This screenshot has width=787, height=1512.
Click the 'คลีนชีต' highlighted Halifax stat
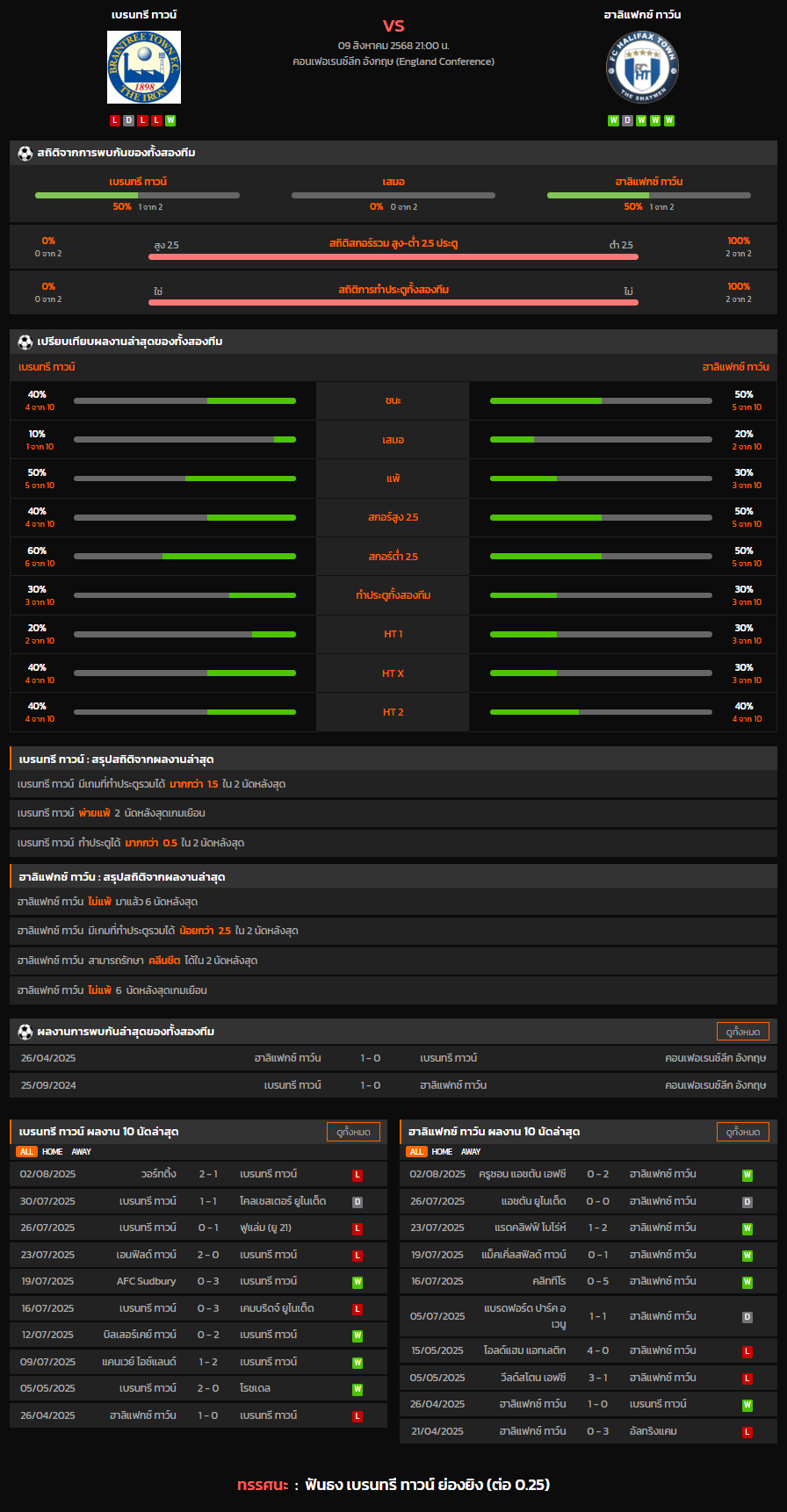164,961
